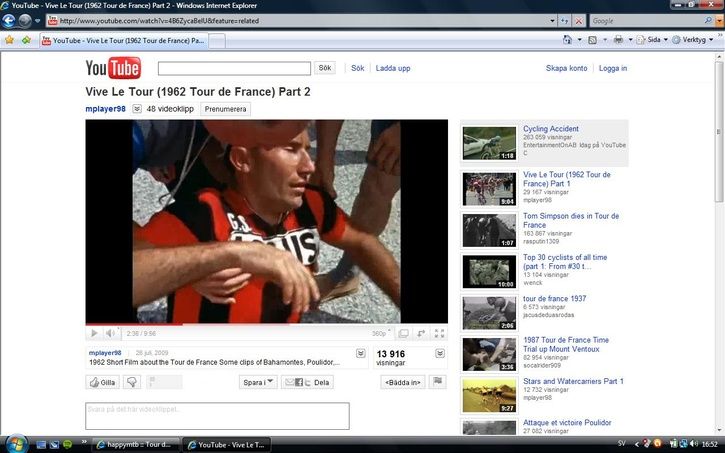Image resolution: width=725 pixels, height=453 pixels.
Task: Expand mplayer98 channel videos list
Action: tap(137, 109)
